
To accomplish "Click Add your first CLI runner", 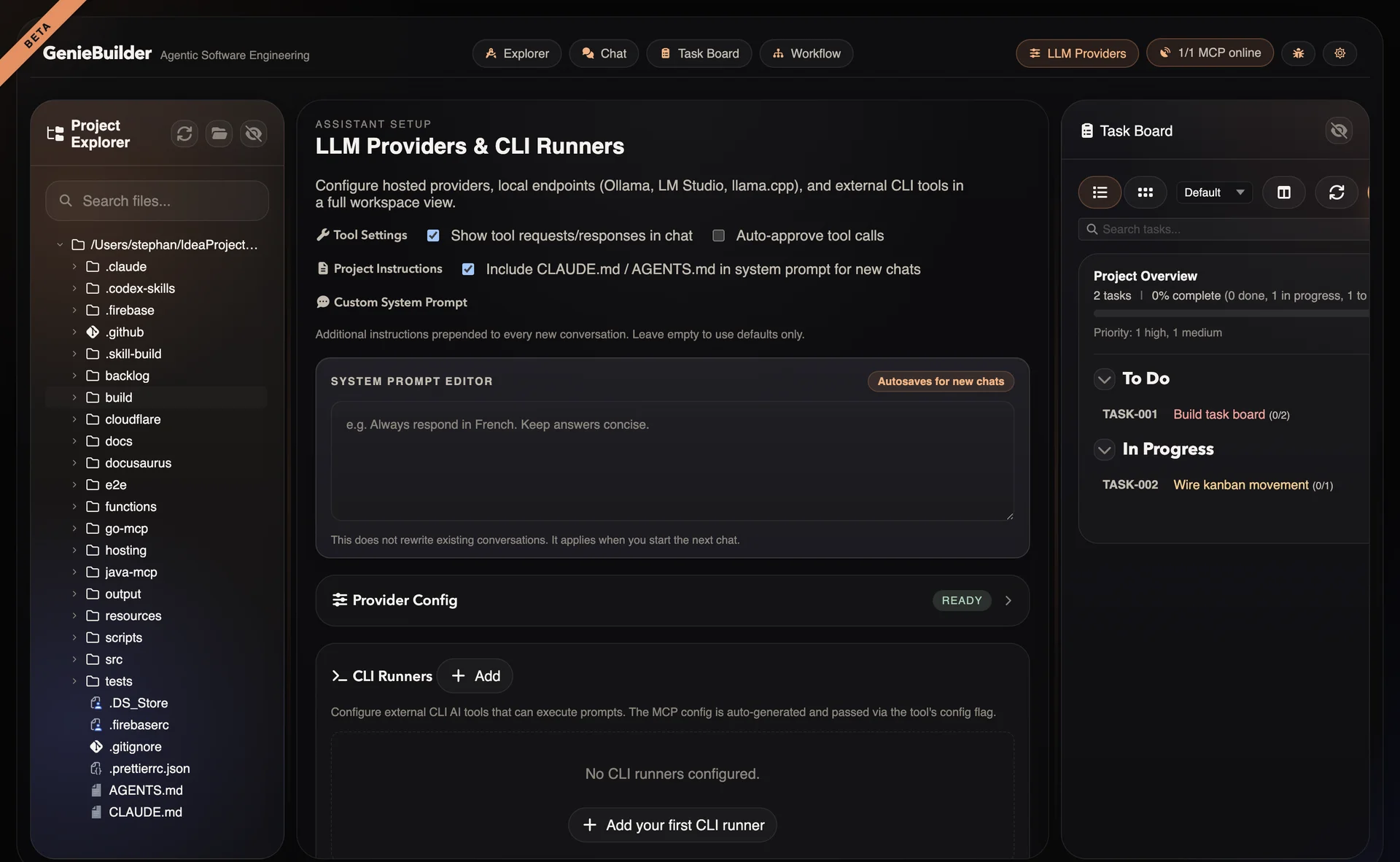I will click(672, 826).
